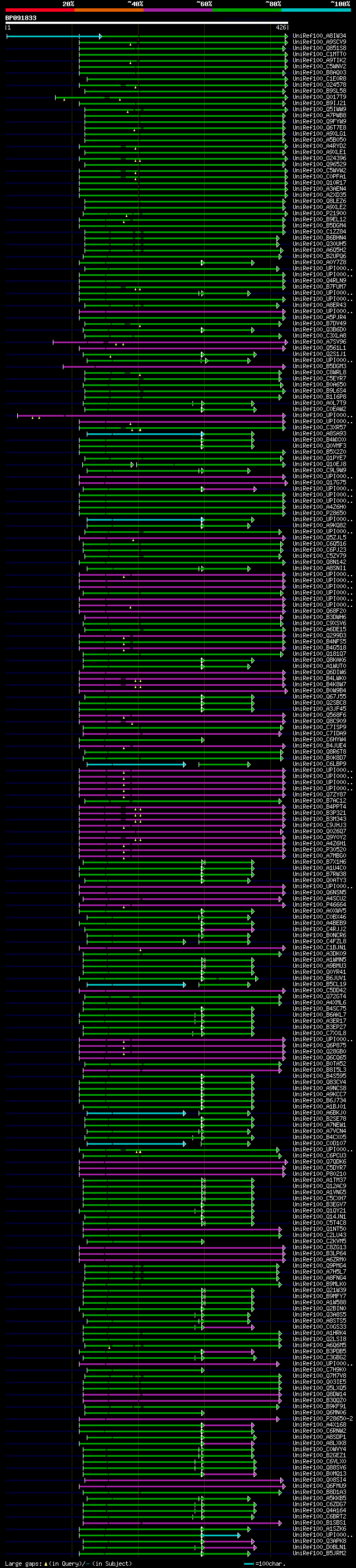Pick the UniRef100_B5JRM2 hit label
Screen dimensions: 356x1568
tap(319, 1553)
